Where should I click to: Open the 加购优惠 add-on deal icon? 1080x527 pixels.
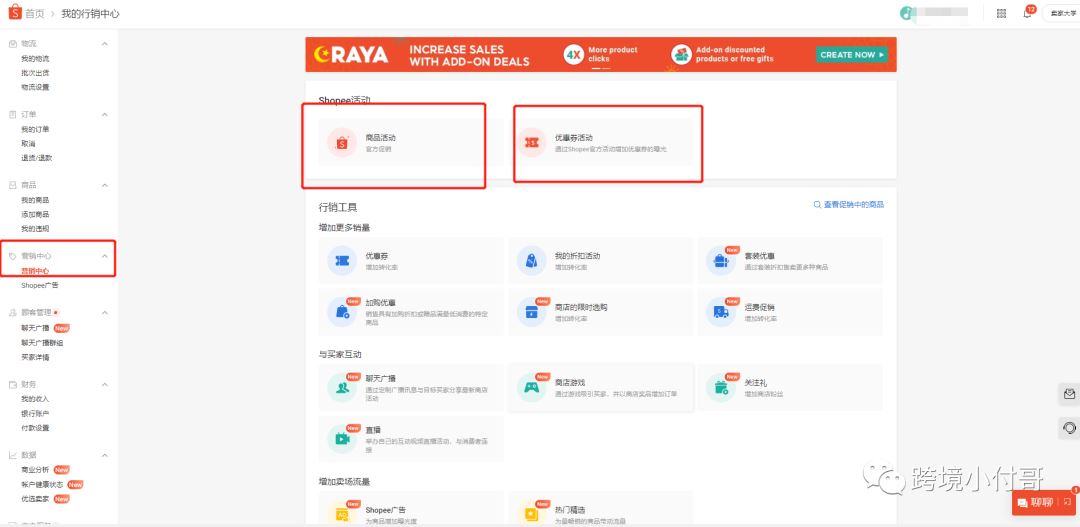pyautogui.click(x=342, y=312)
